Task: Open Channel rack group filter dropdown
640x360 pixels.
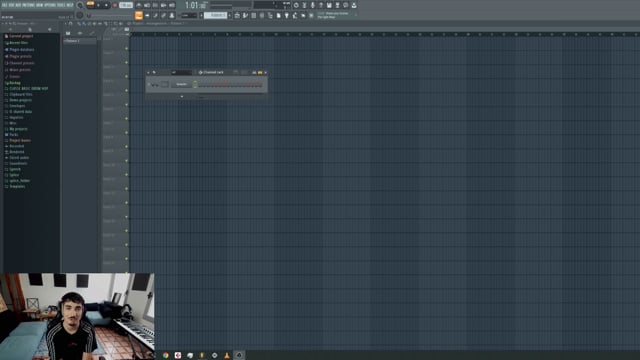Action: click(x=182, y=72)
